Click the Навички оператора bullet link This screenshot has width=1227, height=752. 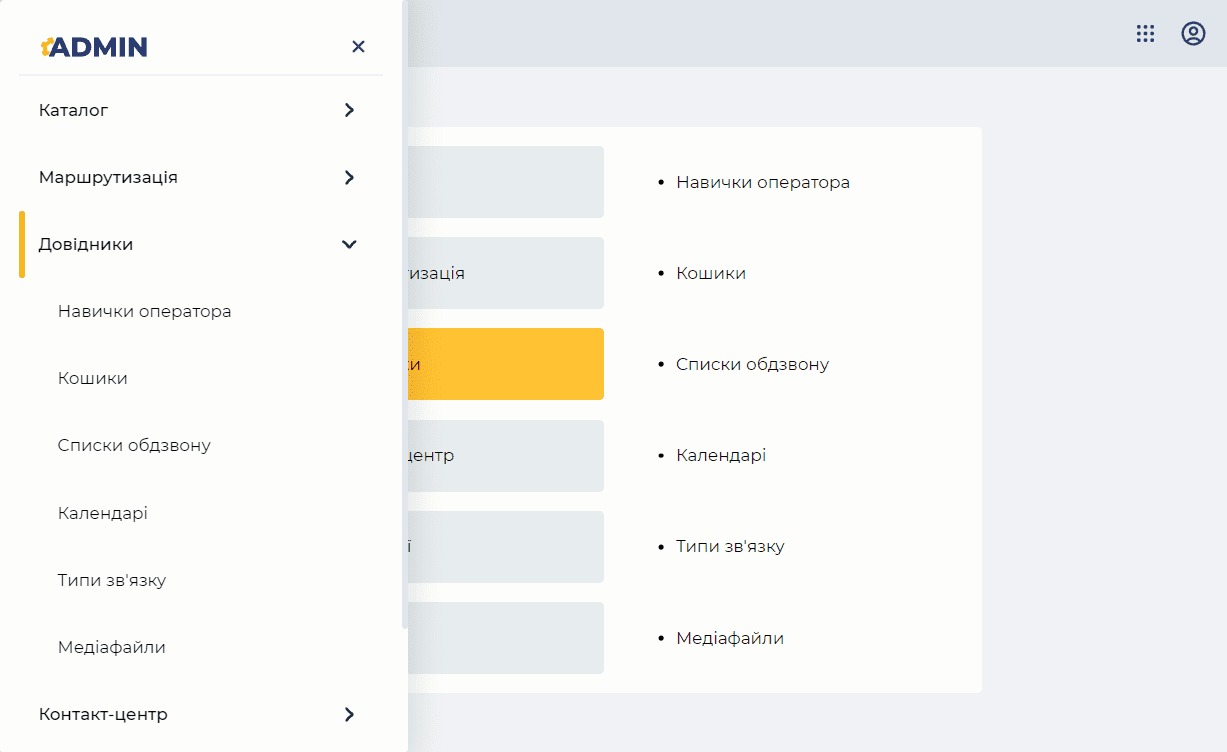(763, 182)
